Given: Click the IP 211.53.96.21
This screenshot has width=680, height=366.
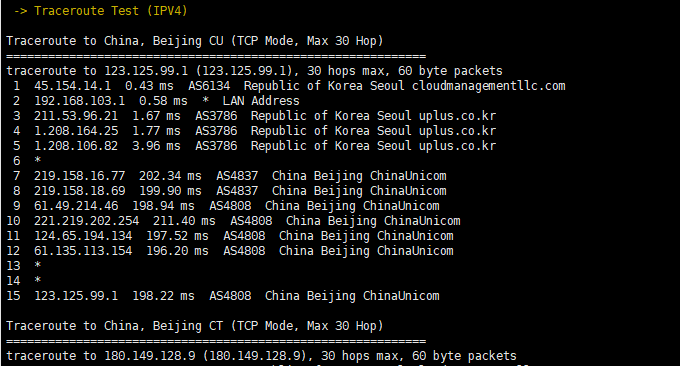Looking at the screenshot, I should click(76, 116).
